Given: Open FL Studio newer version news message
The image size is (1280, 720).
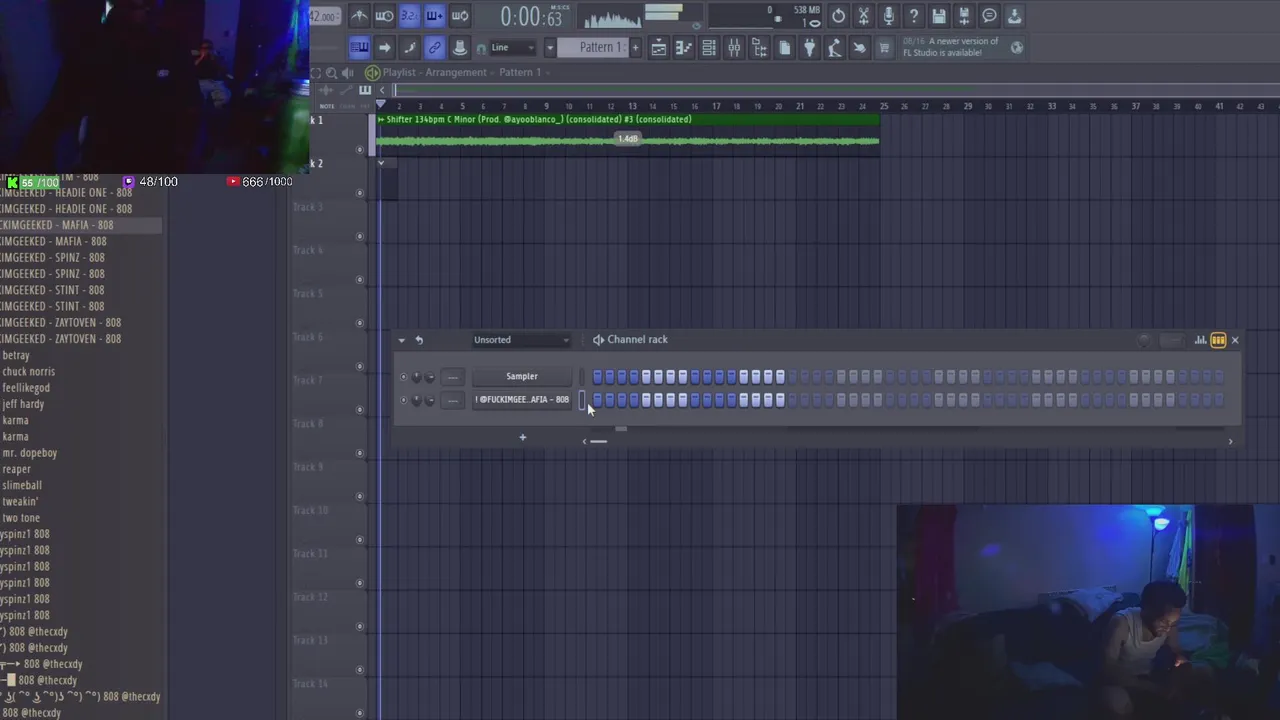Looking at the screenshot, I should coord(951,47).
